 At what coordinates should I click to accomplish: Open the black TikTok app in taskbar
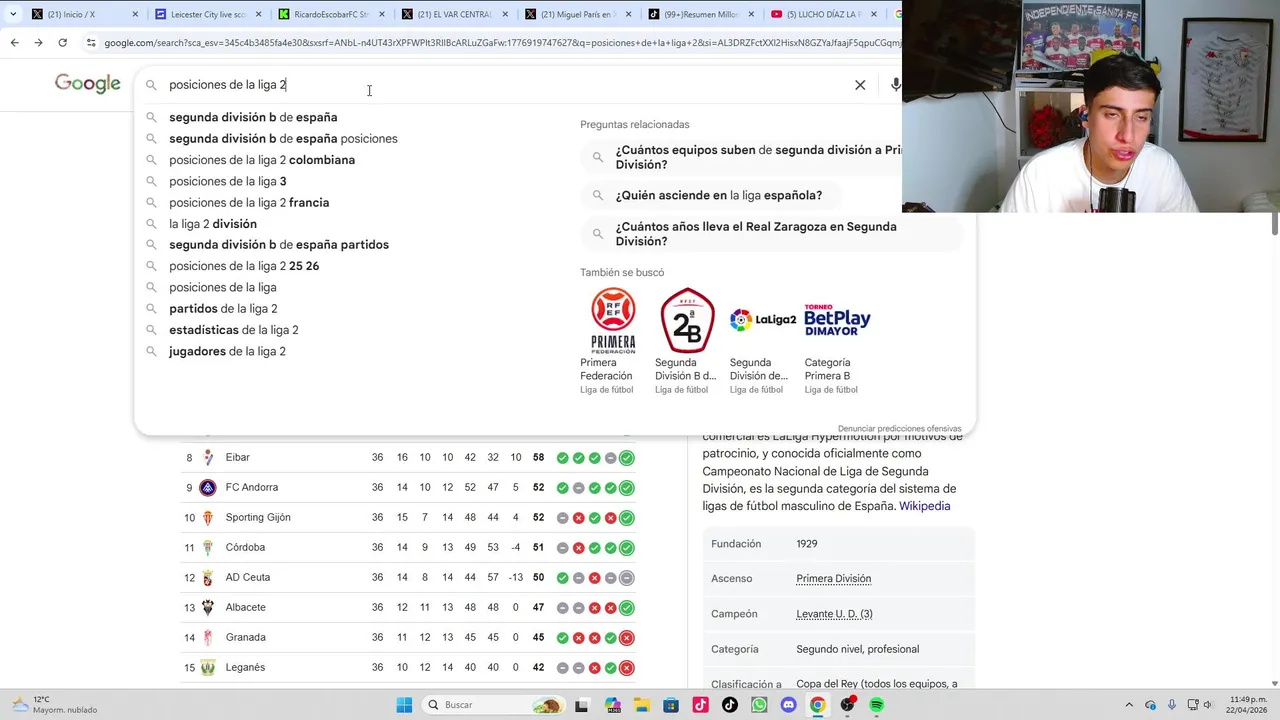click(x=730, y=705)
